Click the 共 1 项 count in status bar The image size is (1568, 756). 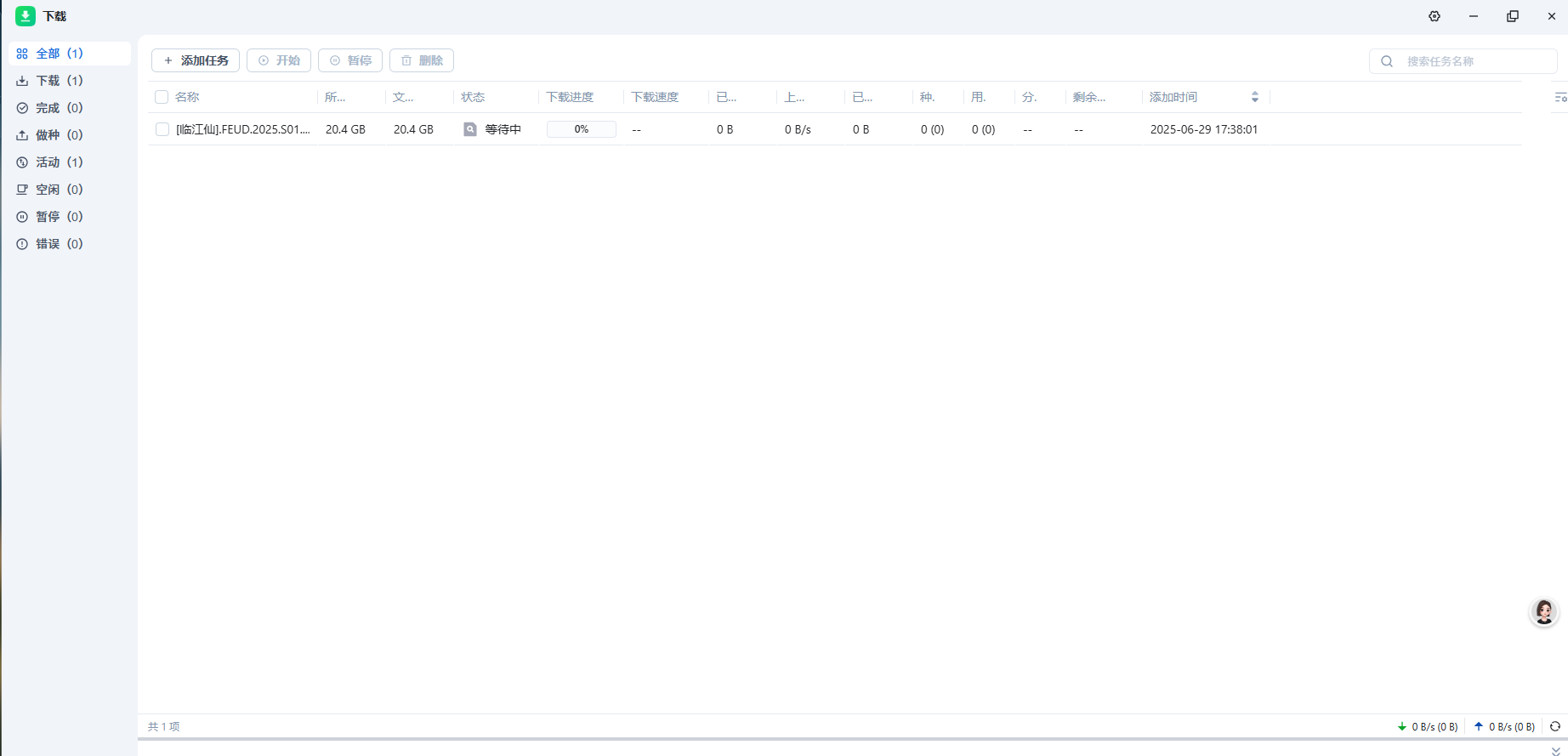click(164, 726)
